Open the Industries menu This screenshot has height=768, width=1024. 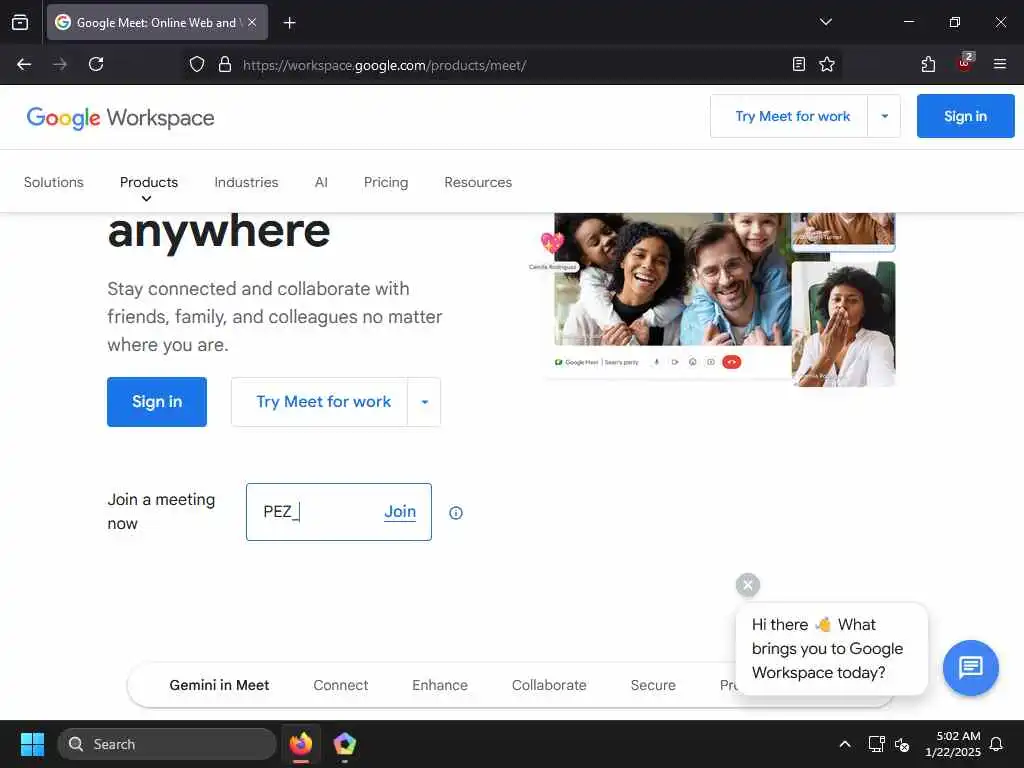(246, 182)
